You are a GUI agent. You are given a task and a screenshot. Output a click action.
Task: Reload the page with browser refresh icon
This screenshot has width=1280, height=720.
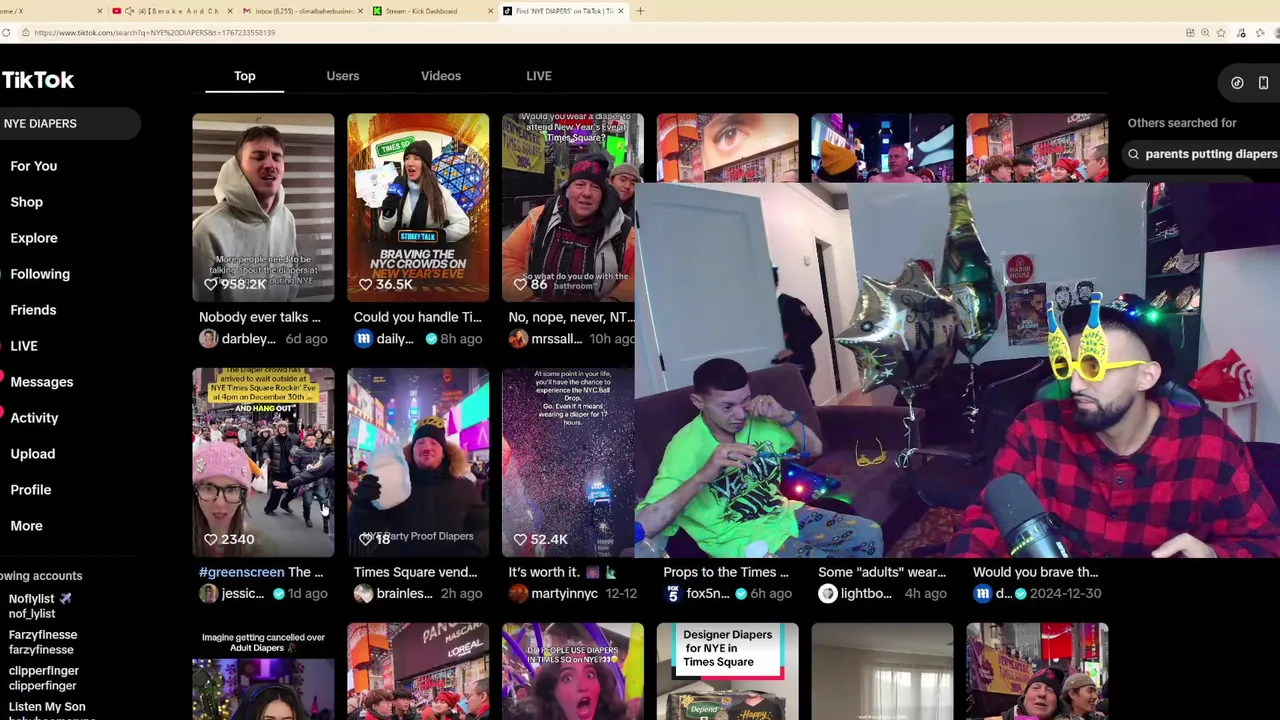(6, 32)
